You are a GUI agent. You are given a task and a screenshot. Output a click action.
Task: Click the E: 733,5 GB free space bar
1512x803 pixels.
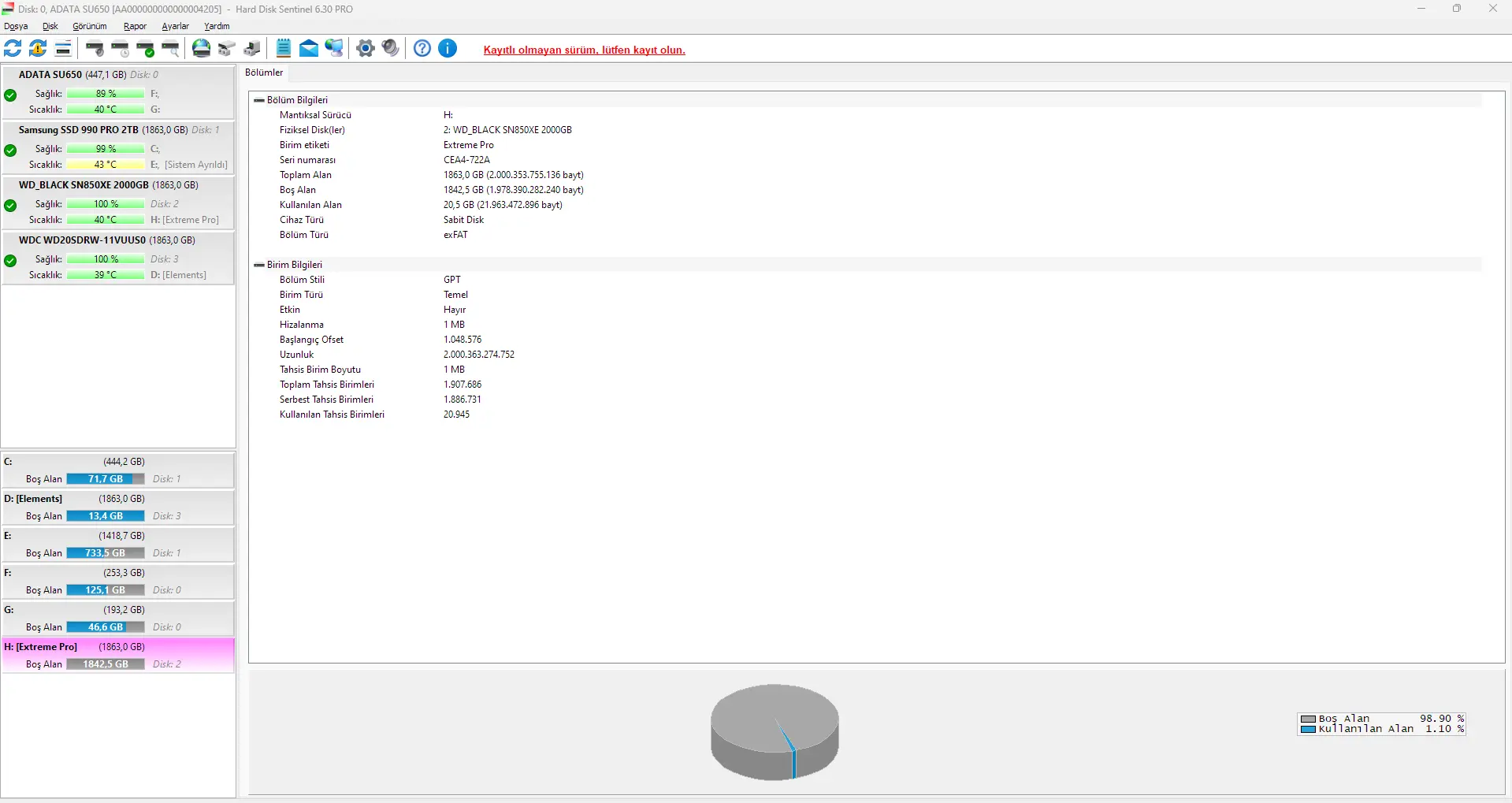[106, 553]
